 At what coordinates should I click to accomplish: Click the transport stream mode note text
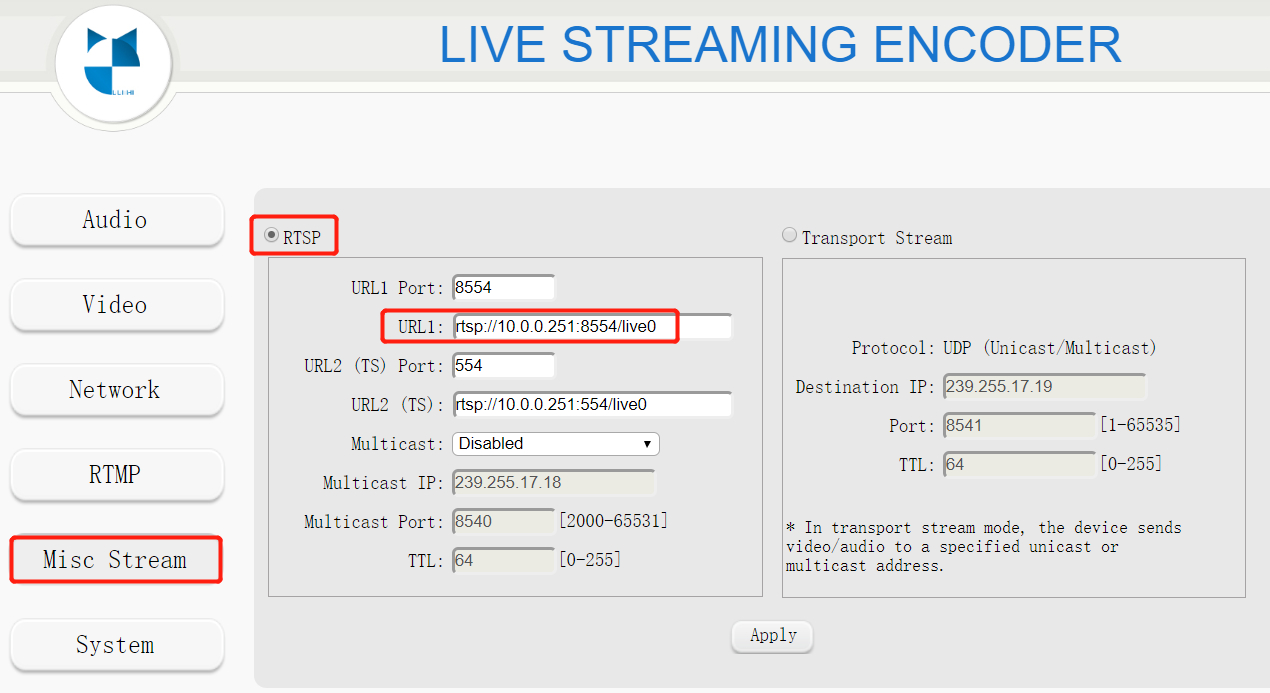click(x=984, y=546)
